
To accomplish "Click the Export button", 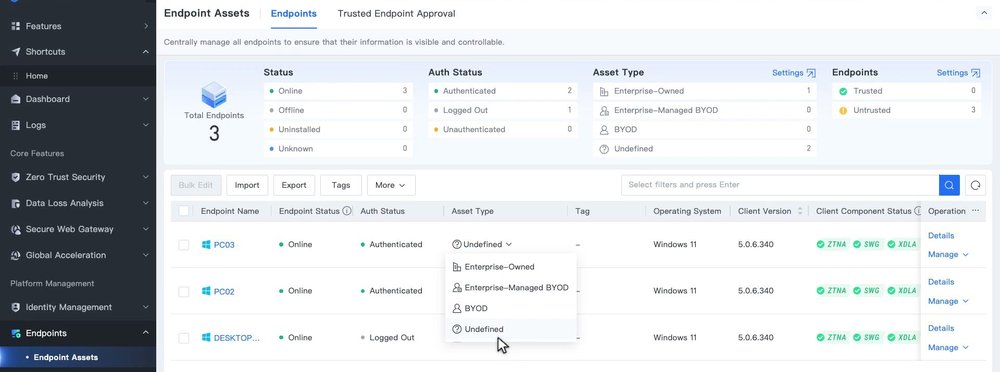I will [294, 185].
